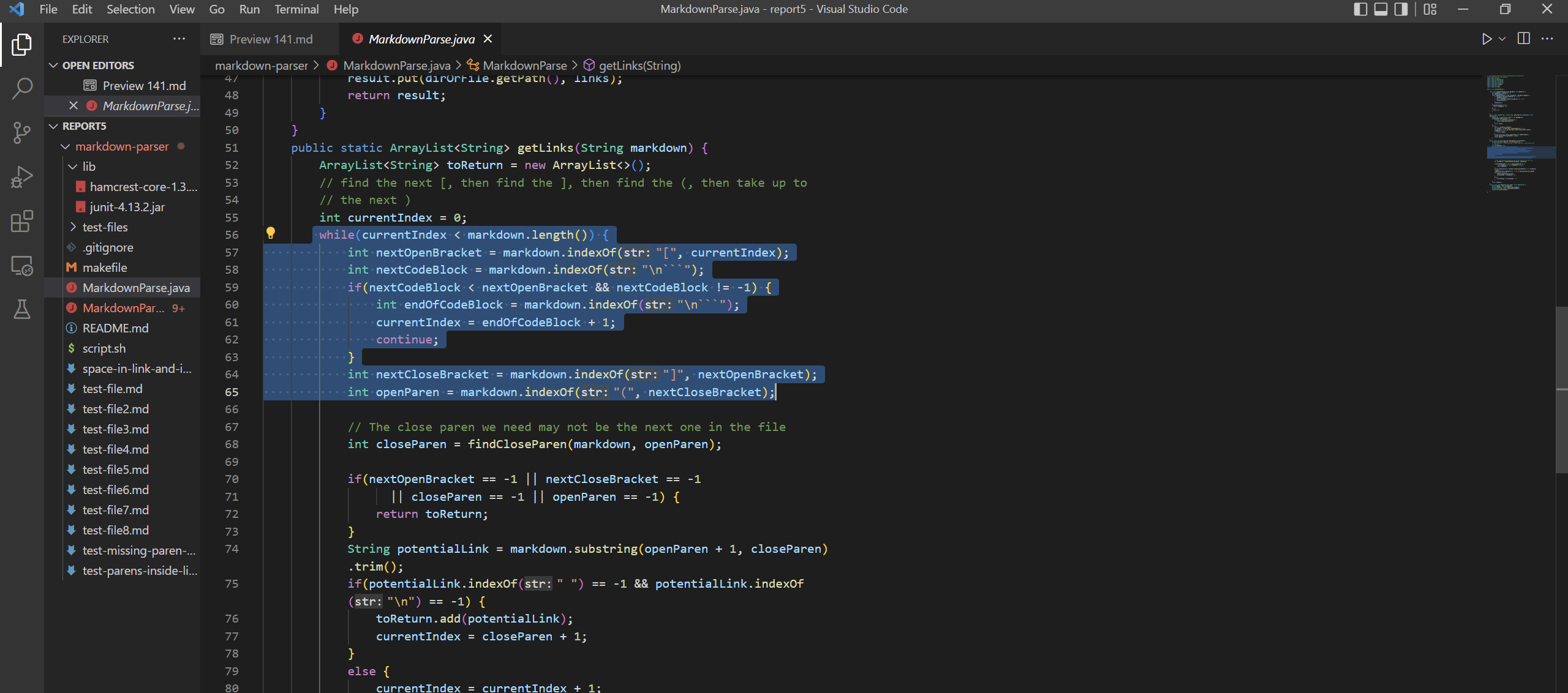Click the Run Java play button
This screenshot has height=693, width=1568.
pyautogui.click(x=1487, y=39)
